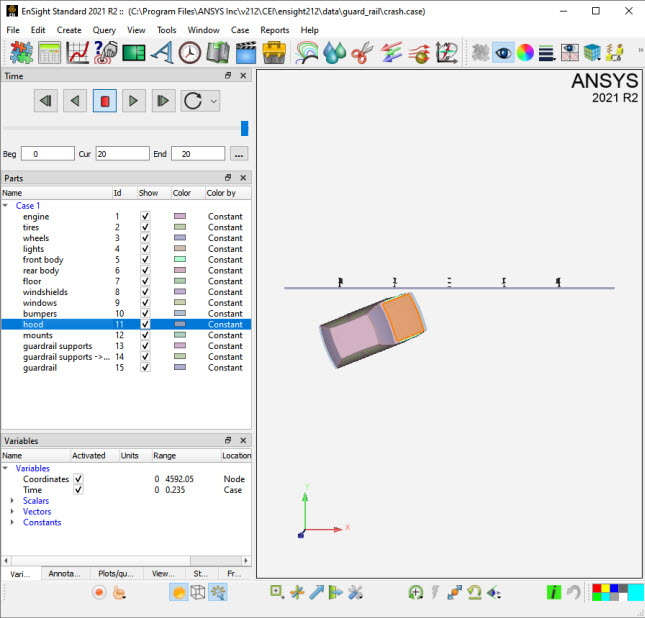The height and width of the screenshot is (618, 645).
Task: Select the pick hand tool icon
Action: (119, 592)
